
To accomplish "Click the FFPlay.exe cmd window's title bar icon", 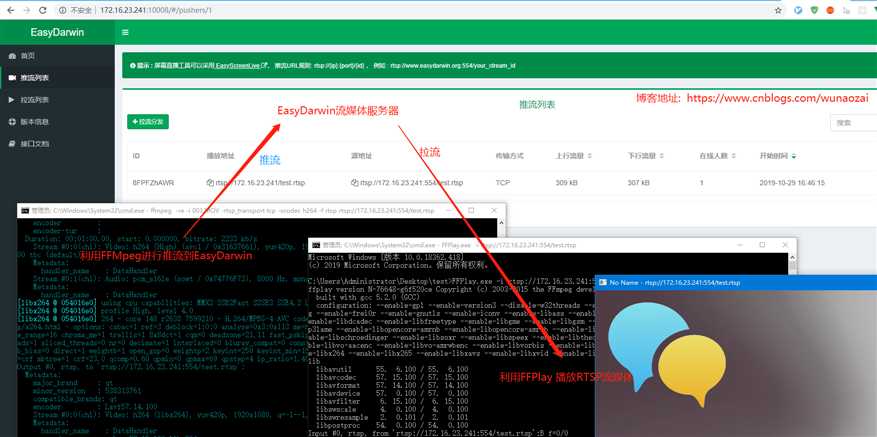I will coord(316,245).
